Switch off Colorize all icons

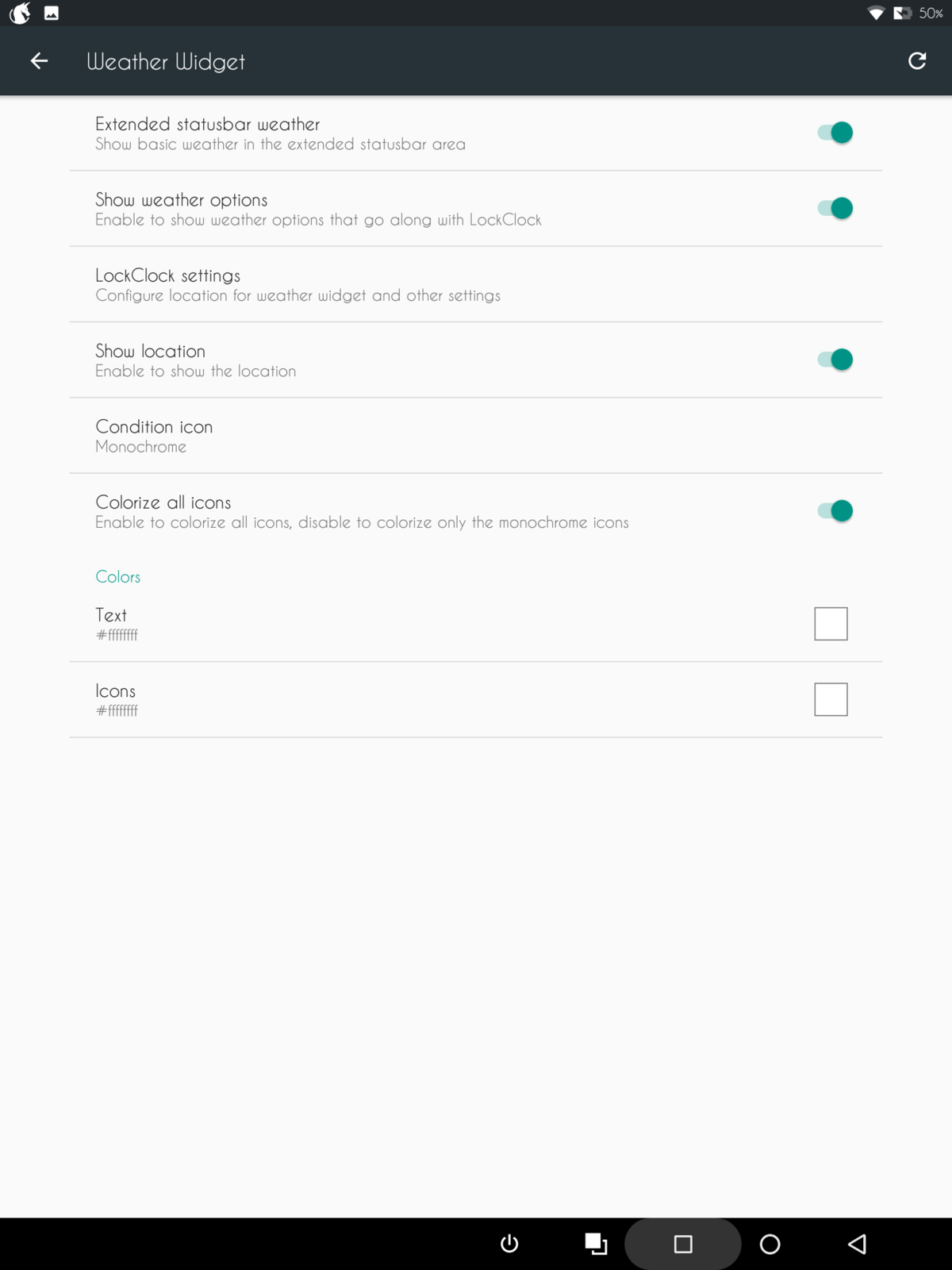(x=835, y=510)
